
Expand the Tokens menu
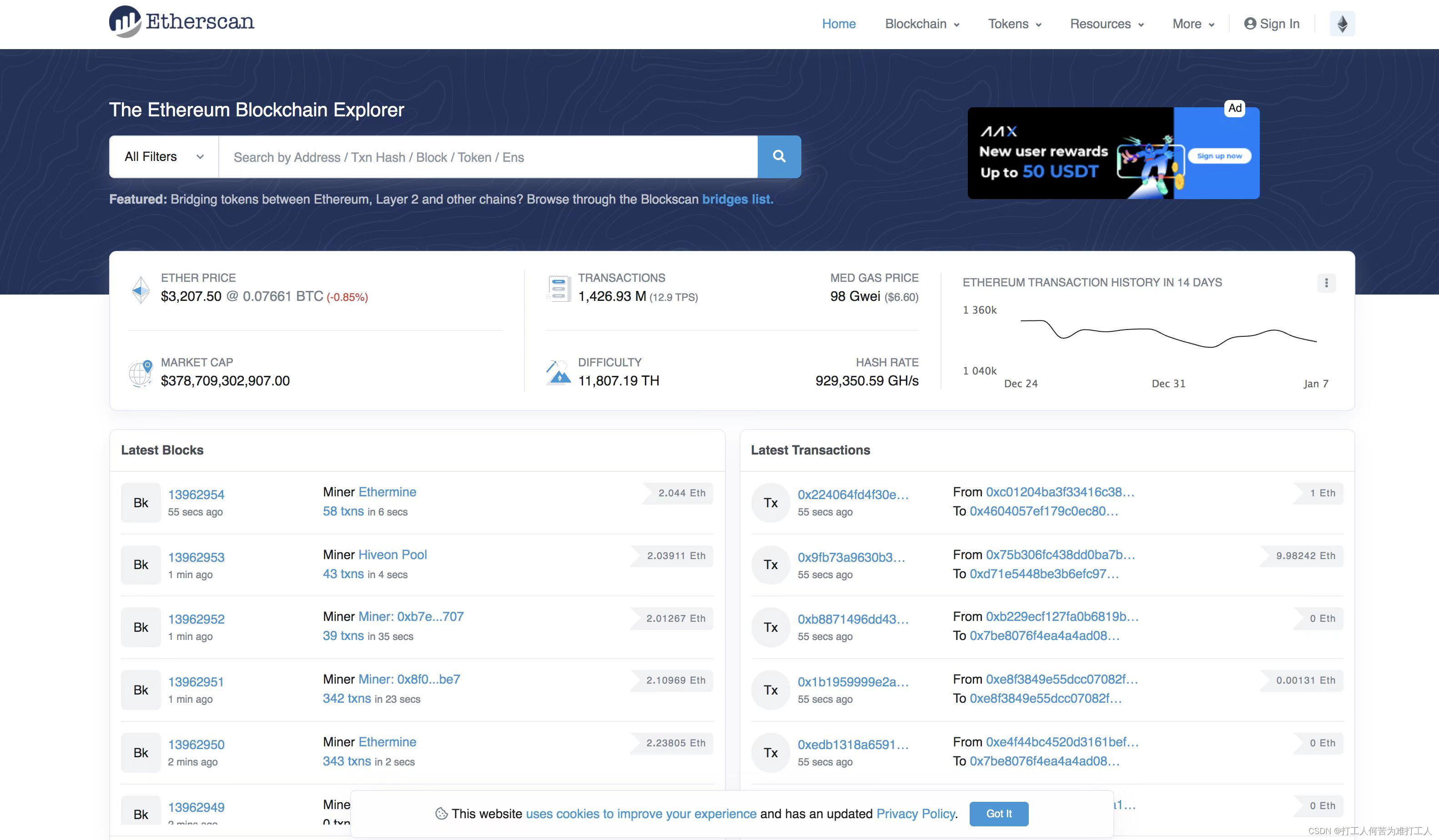coord(1015,24)
